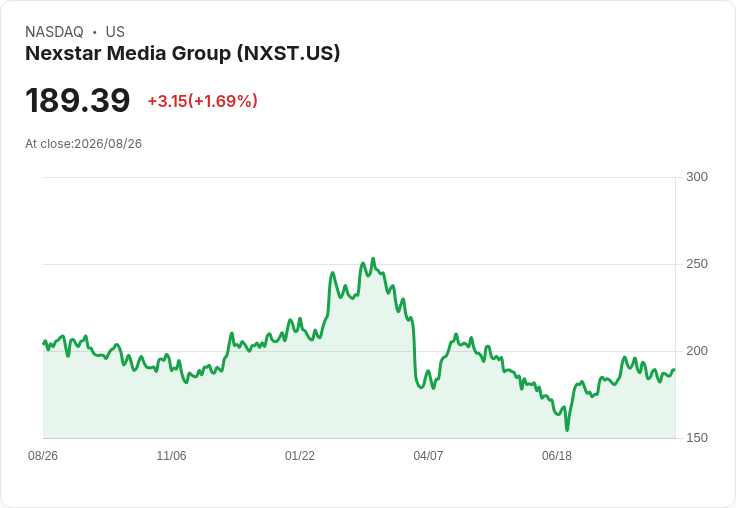The height and width of the screenshot is (508, 736).
Task: Click the At close:2026/08/26 date label
Action: [x=84, y=144]
